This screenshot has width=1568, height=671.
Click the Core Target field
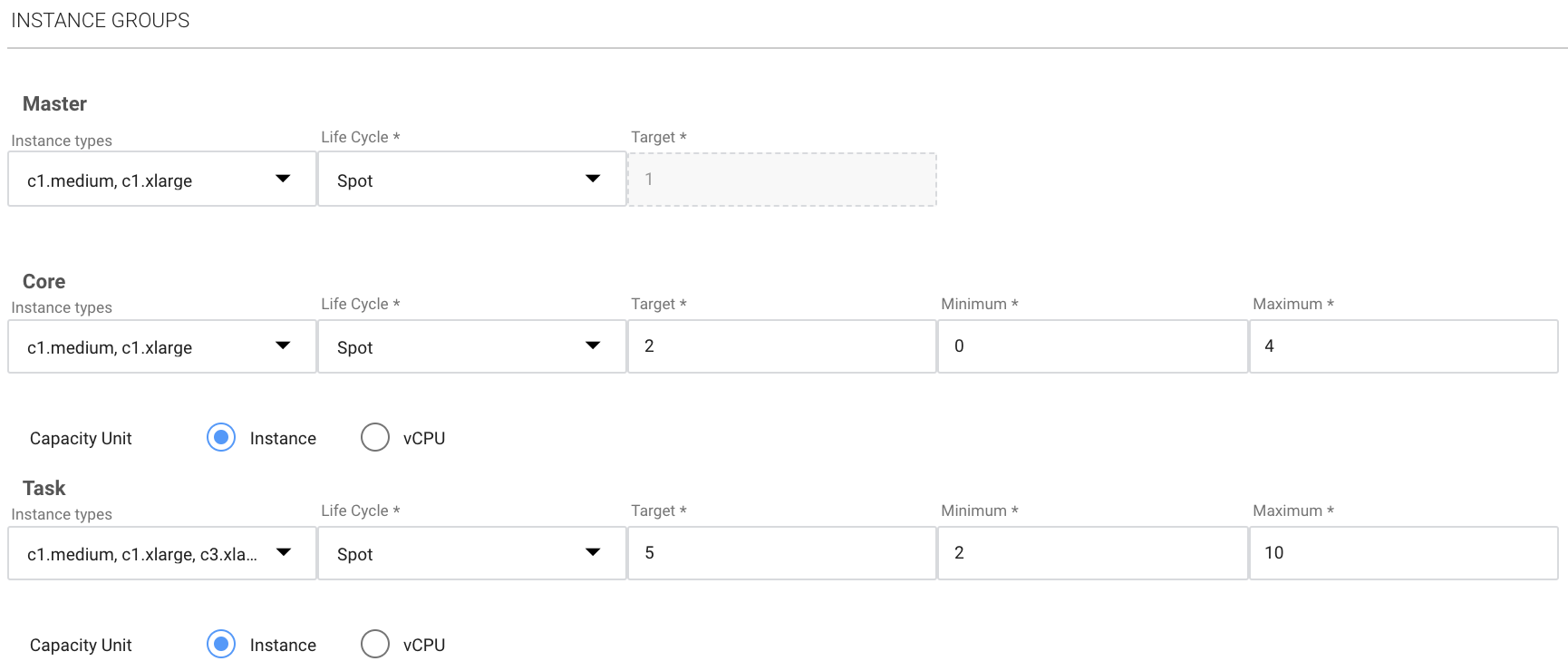click(x=781, y=346)
